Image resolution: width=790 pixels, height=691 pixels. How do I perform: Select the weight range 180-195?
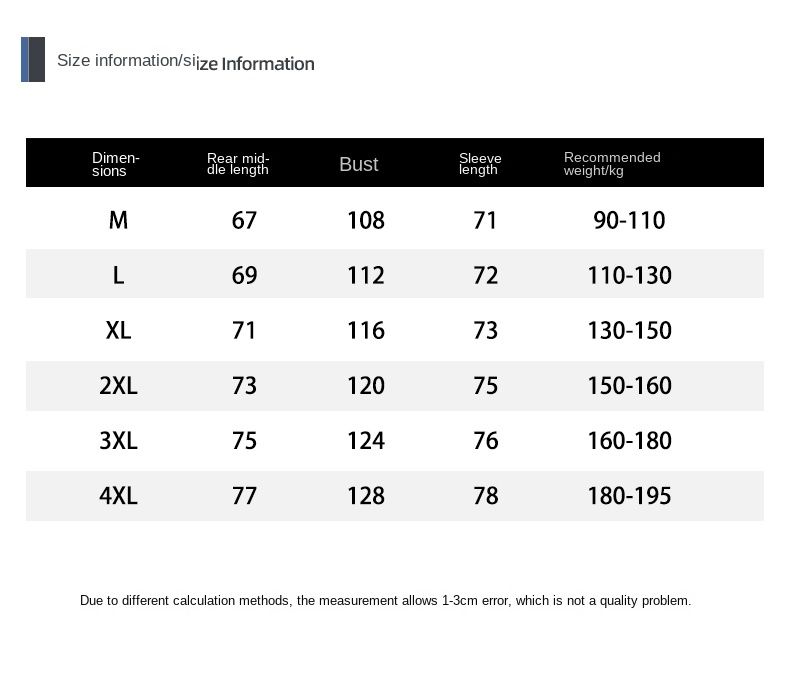pos(630,495)
